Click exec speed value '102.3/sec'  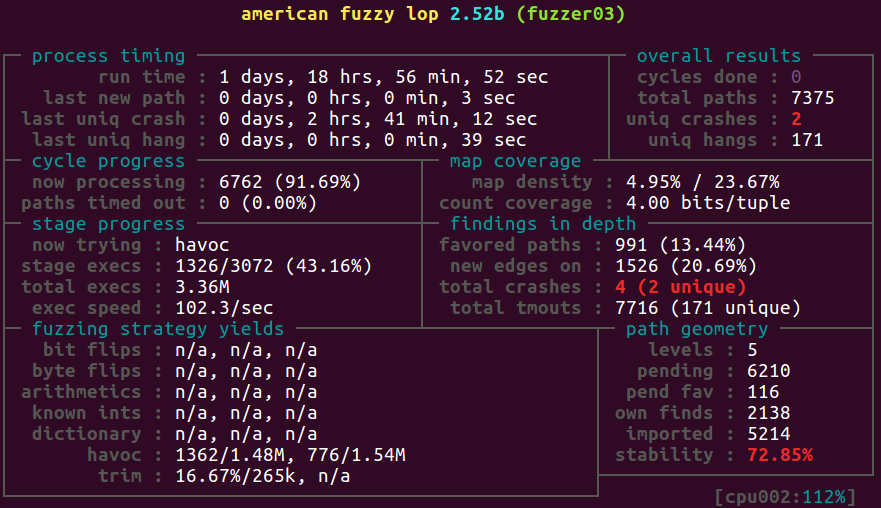[224, 308]
